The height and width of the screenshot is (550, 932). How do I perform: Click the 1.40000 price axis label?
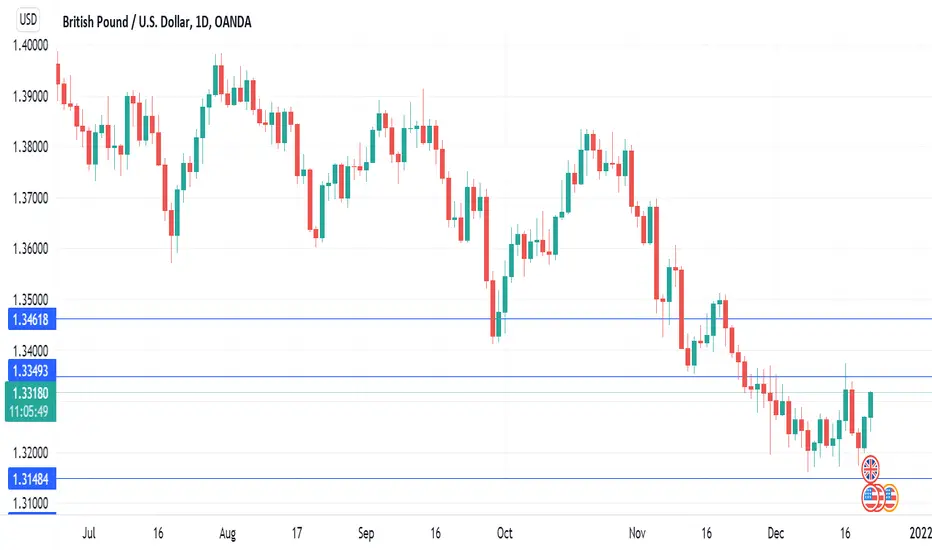[30, 45]
